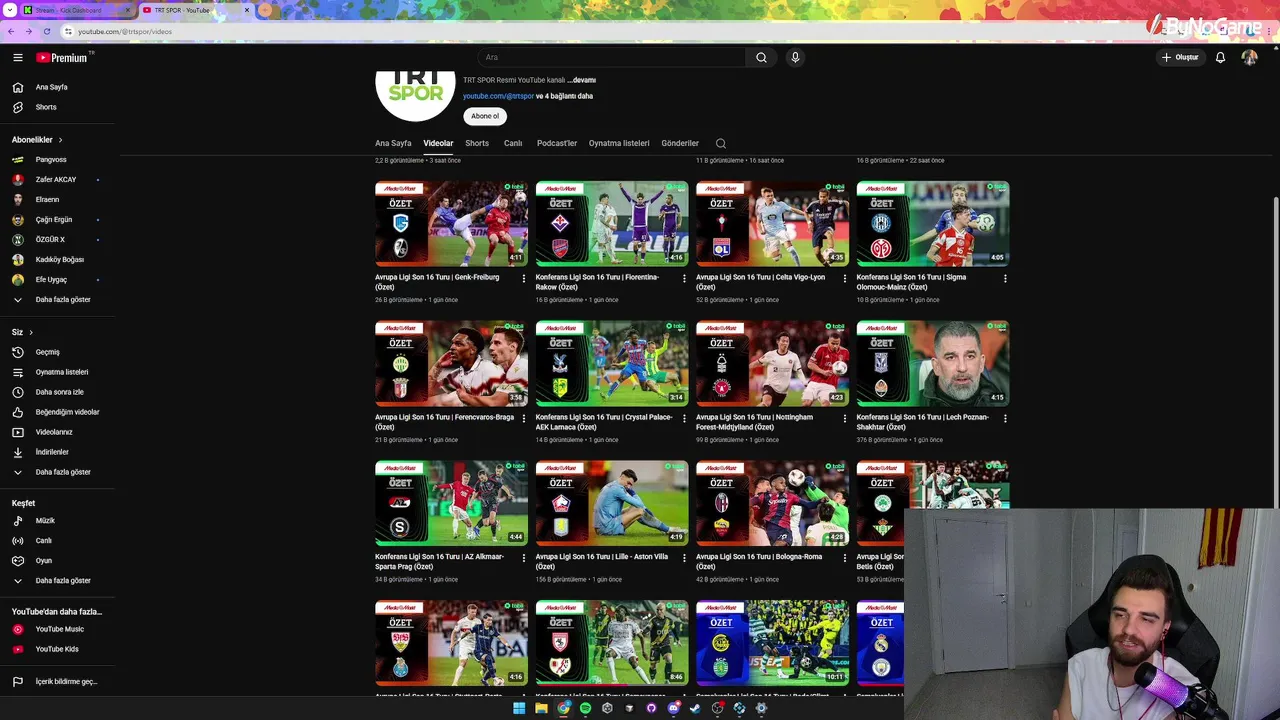This screenshot has width=1280, height=720.
Task: Open Windows Start menu on taskbar
Action: pos(519,708)
